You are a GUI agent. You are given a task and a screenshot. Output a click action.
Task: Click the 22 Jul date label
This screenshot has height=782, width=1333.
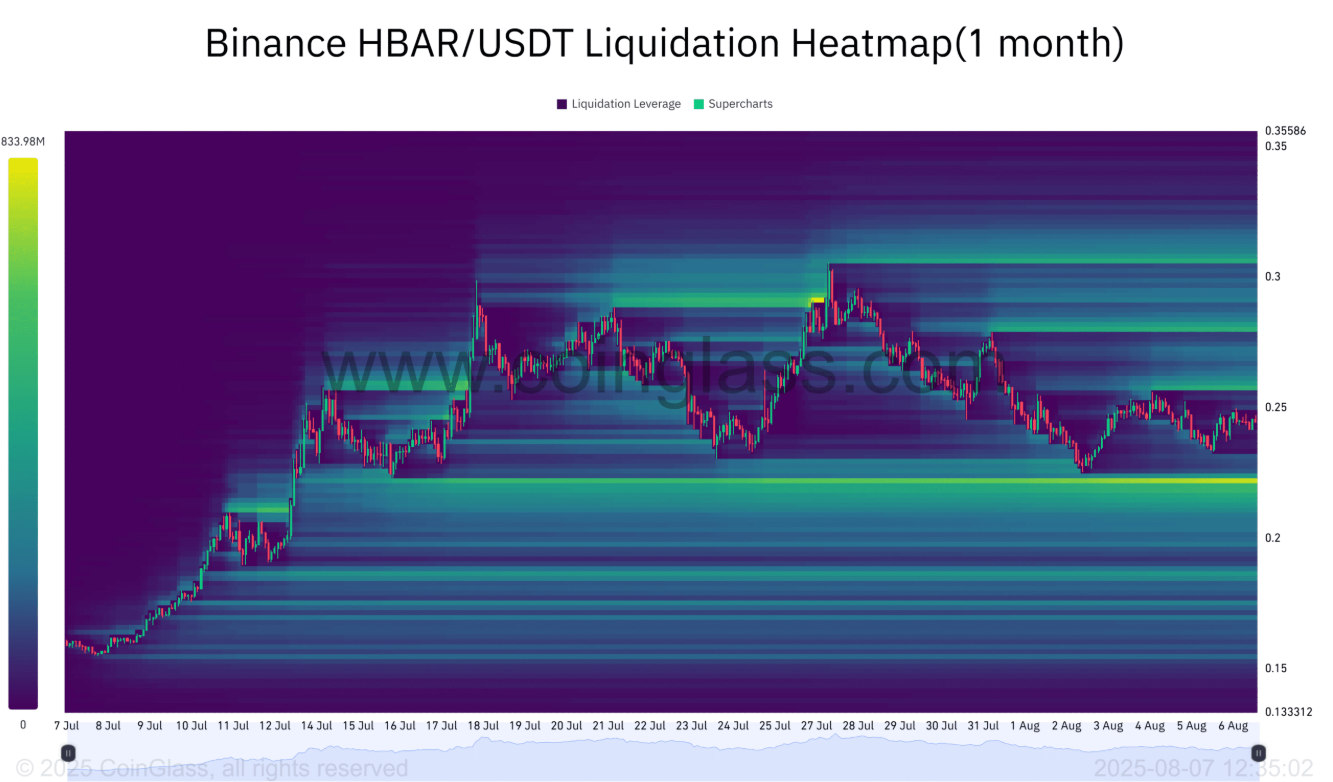(x=650, y=726)
